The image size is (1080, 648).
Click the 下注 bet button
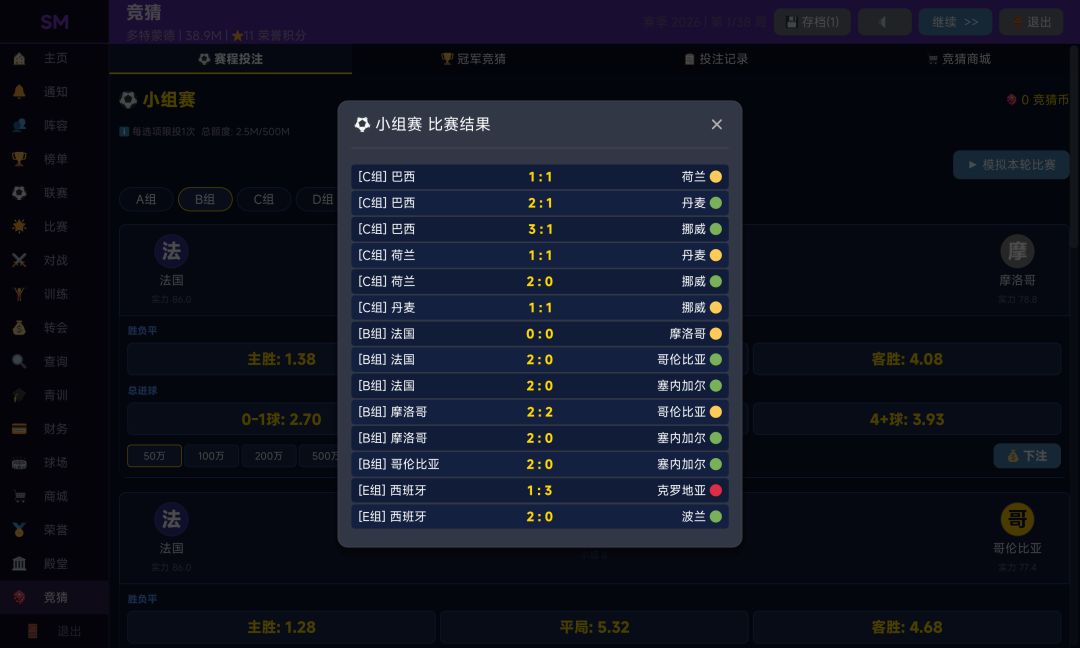pos(1027,456)
